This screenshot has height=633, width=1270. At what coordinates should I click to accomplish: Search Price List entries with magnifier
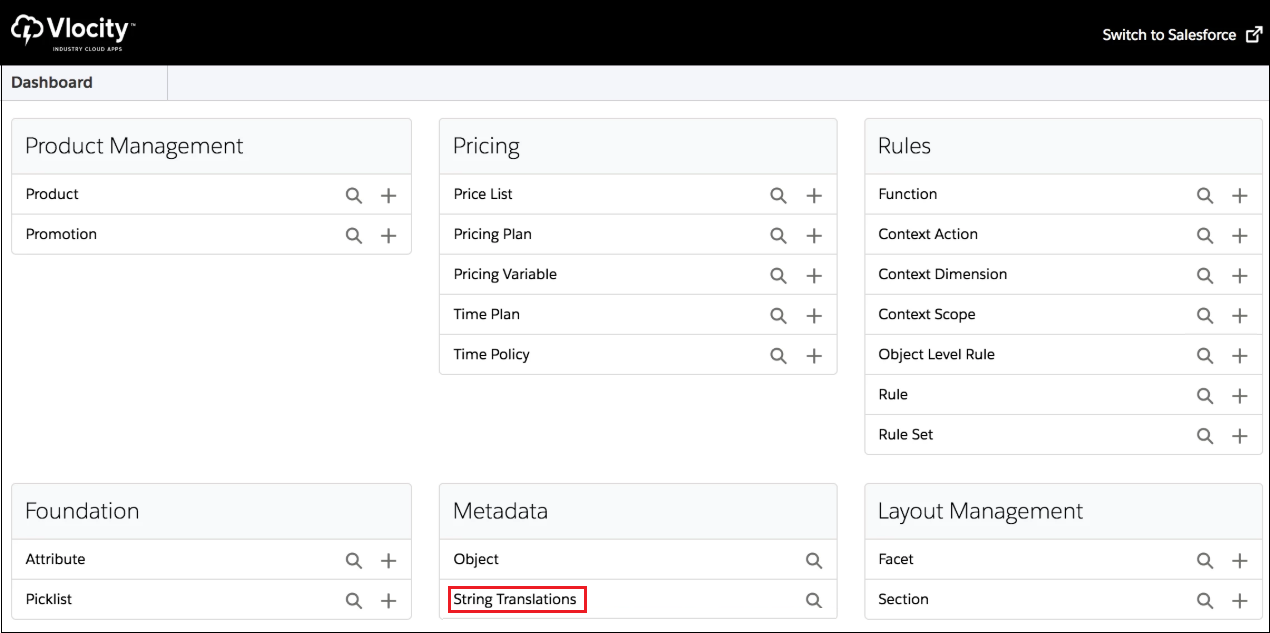point(779,195)
